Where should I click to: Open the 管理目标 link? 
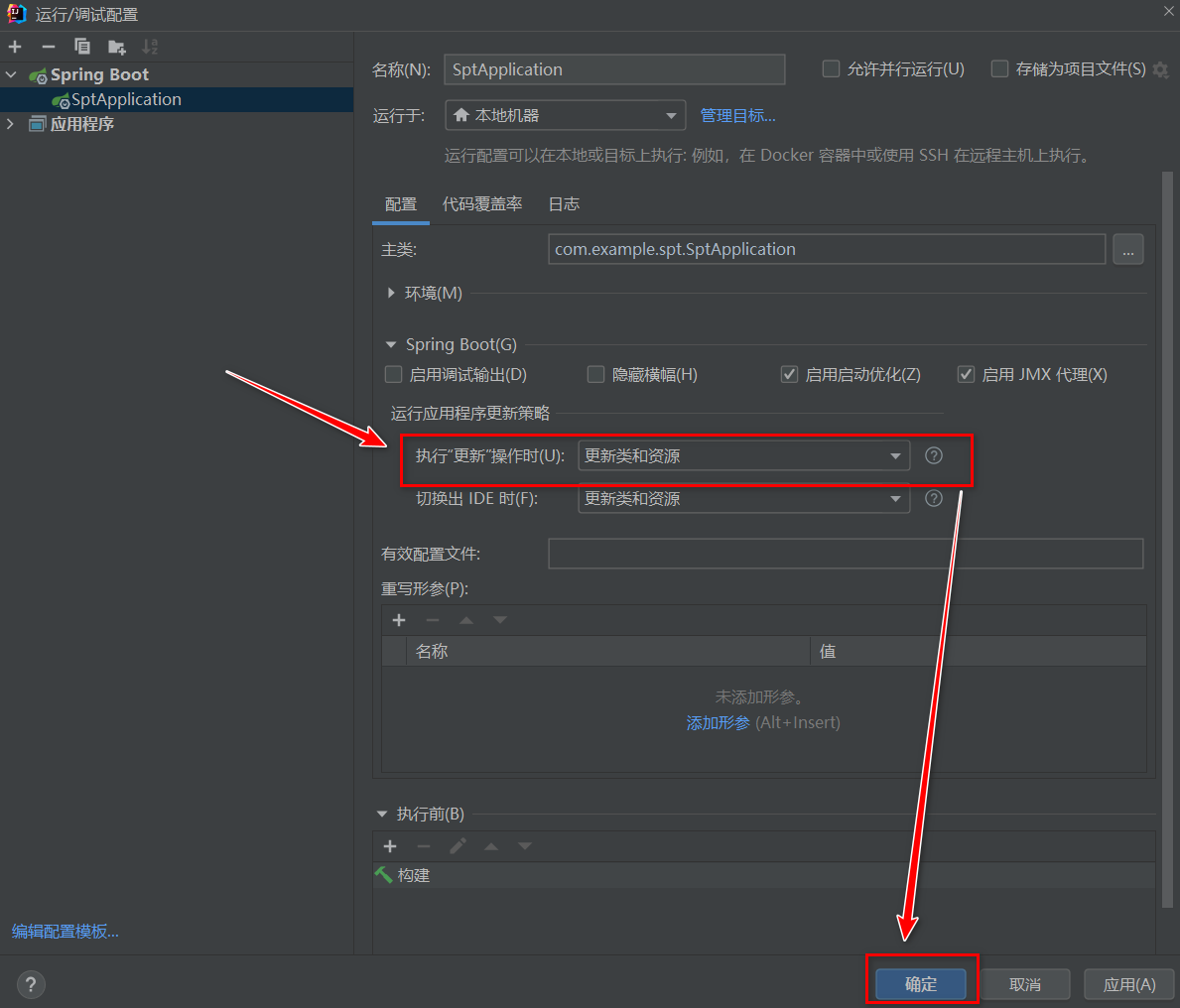737,116
